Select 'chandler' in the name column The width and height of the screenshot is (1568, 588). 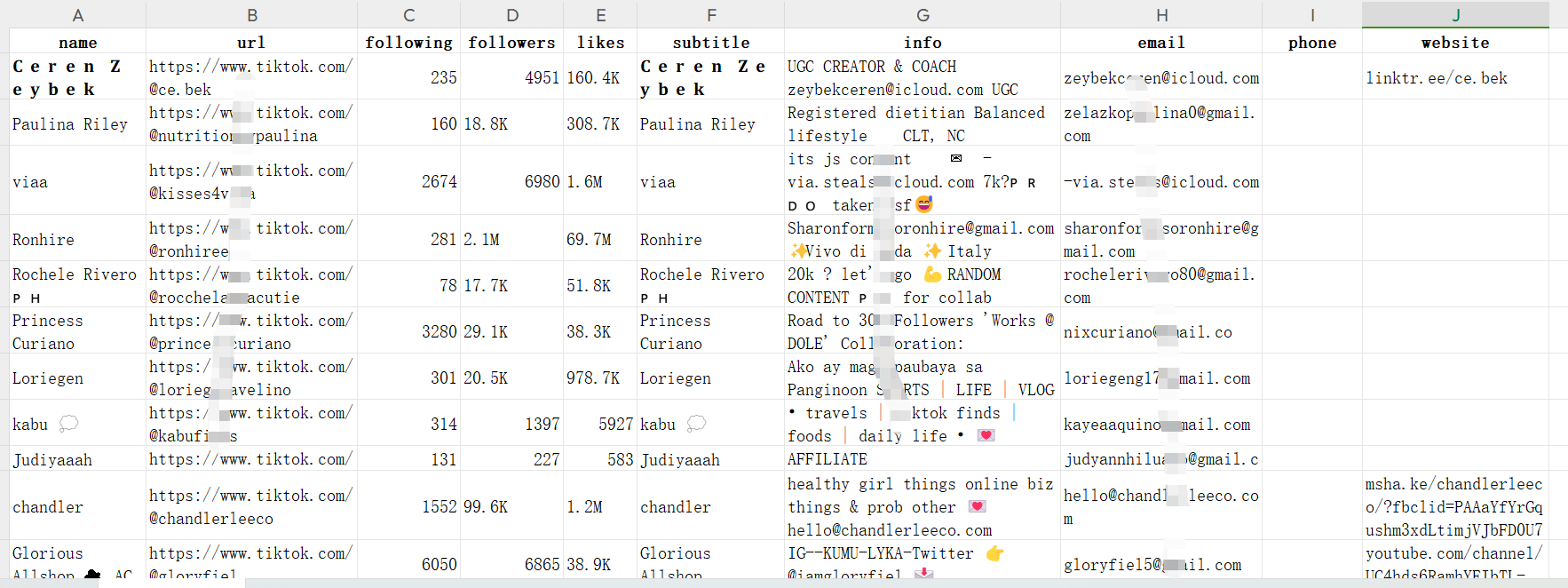77,506
